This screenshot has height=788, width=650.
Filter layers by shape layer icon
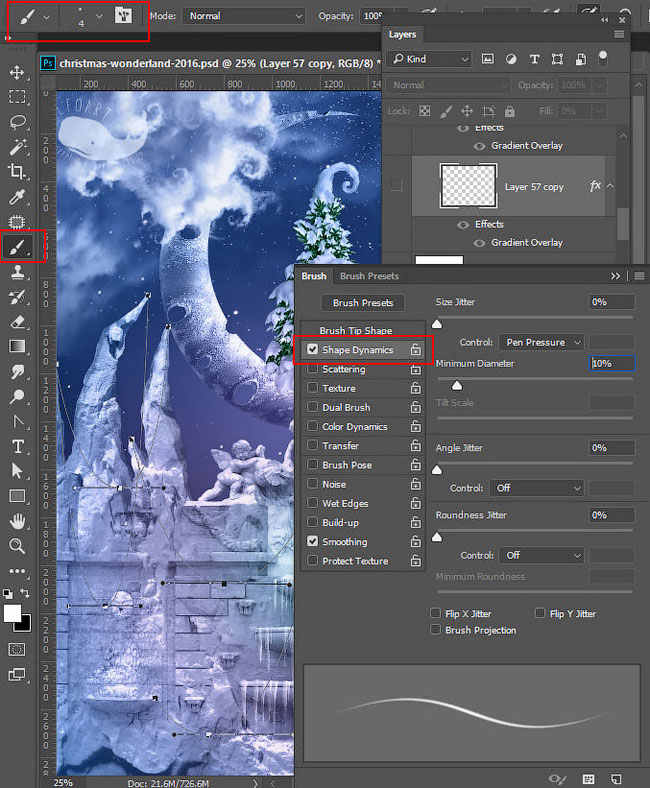click(x=558, y=59)
